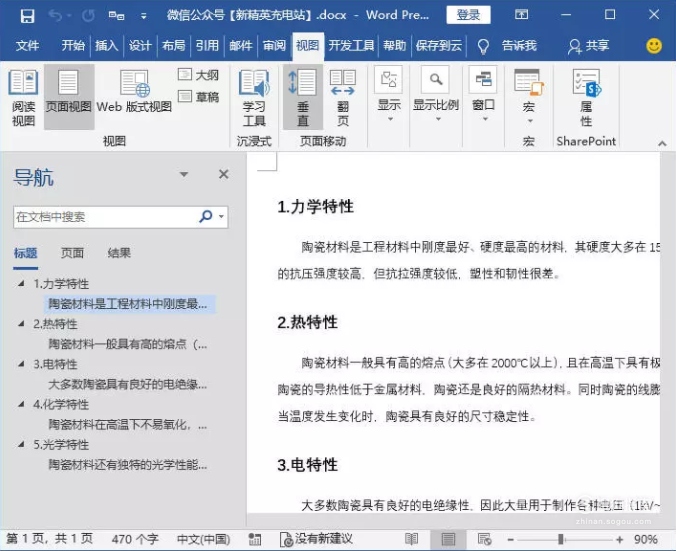Open the 审阅 ribbon tab
This screenshot has height=551, width=676.
(275, 45)
